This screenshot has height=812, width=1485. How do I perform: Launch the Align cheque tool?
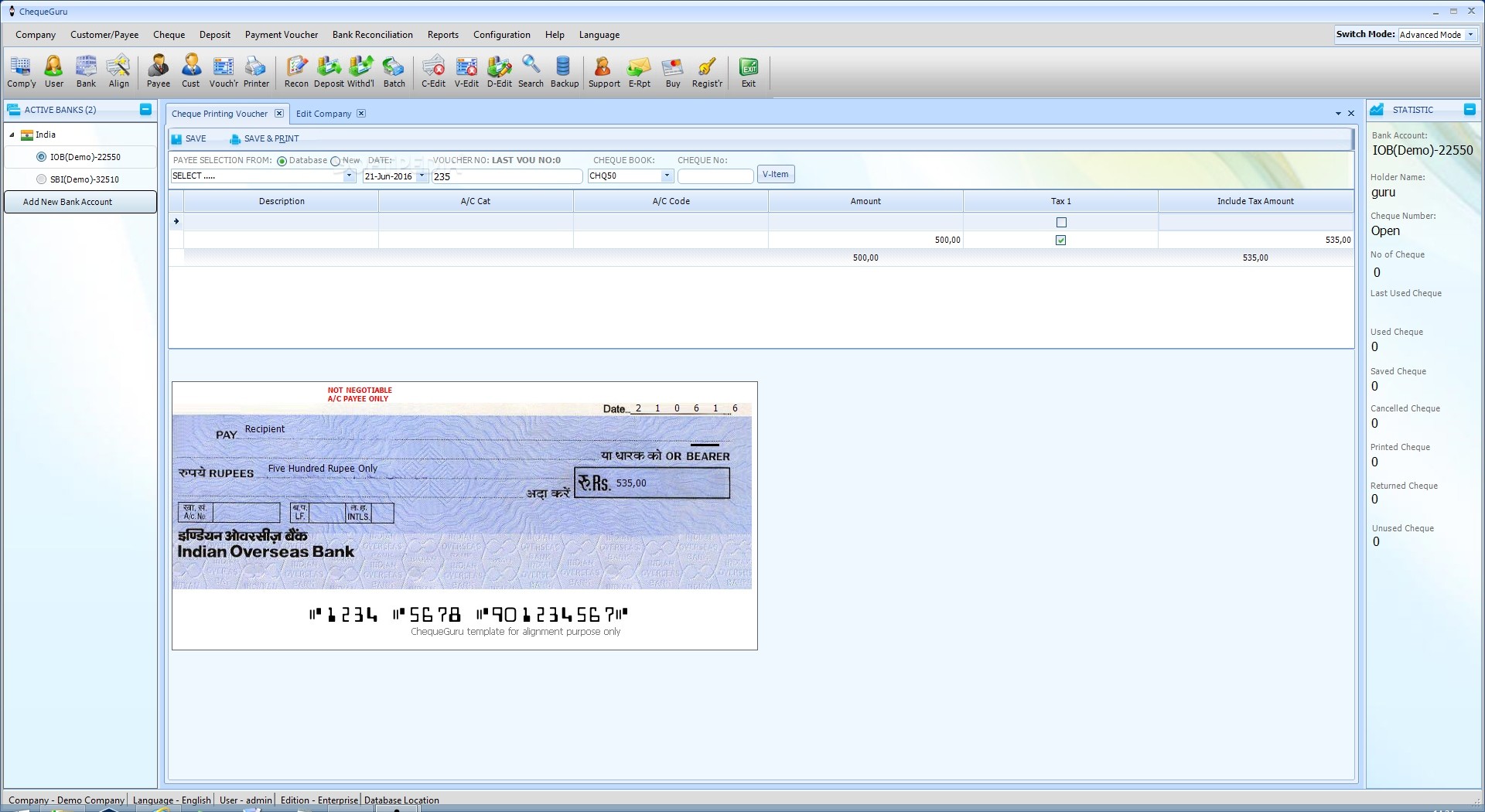click(x=118, y=72)
